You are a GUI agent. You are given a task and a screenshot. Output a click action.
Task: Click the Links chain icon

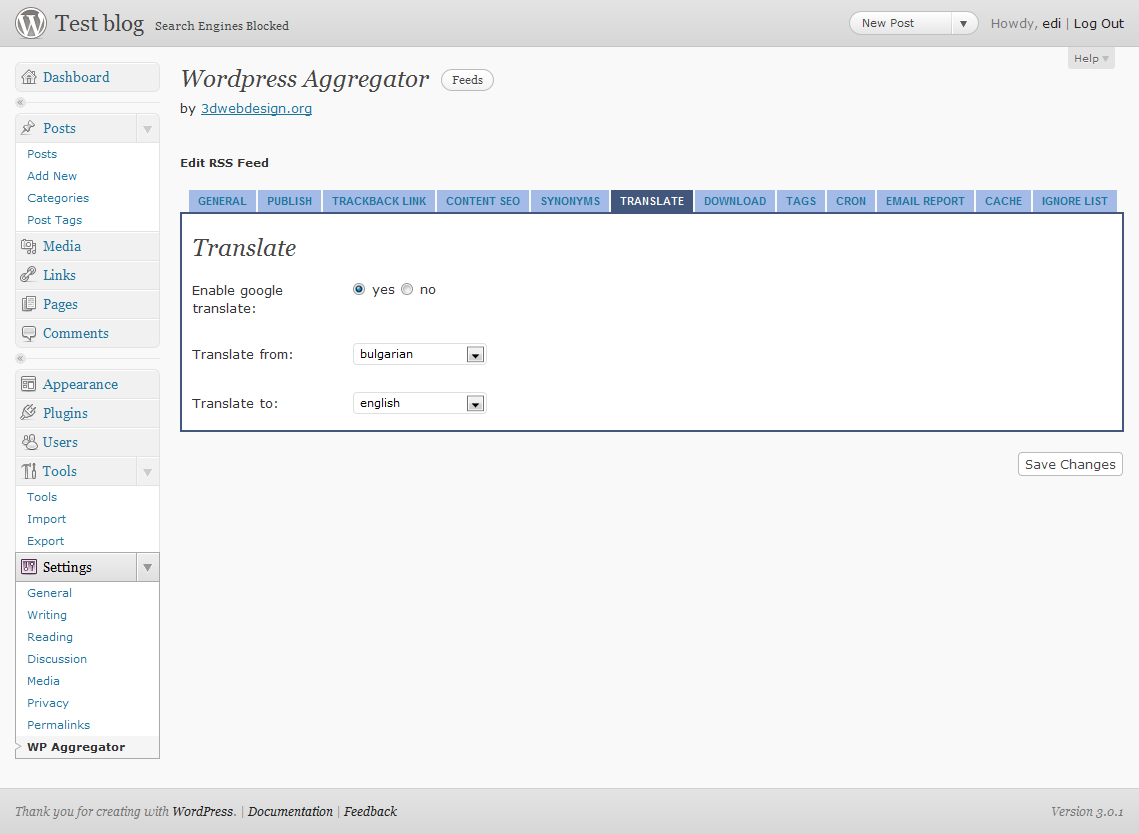[x=28, y=275]
